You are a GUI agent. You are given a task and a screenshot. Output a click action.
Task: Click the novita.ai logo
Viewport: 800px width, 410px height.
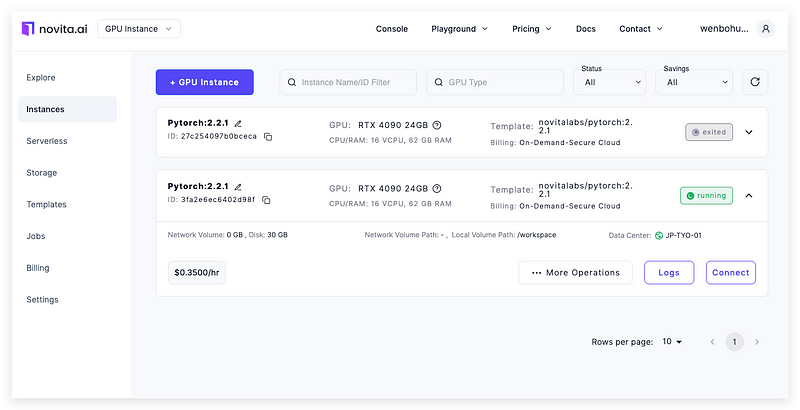[x=54, y=29]
